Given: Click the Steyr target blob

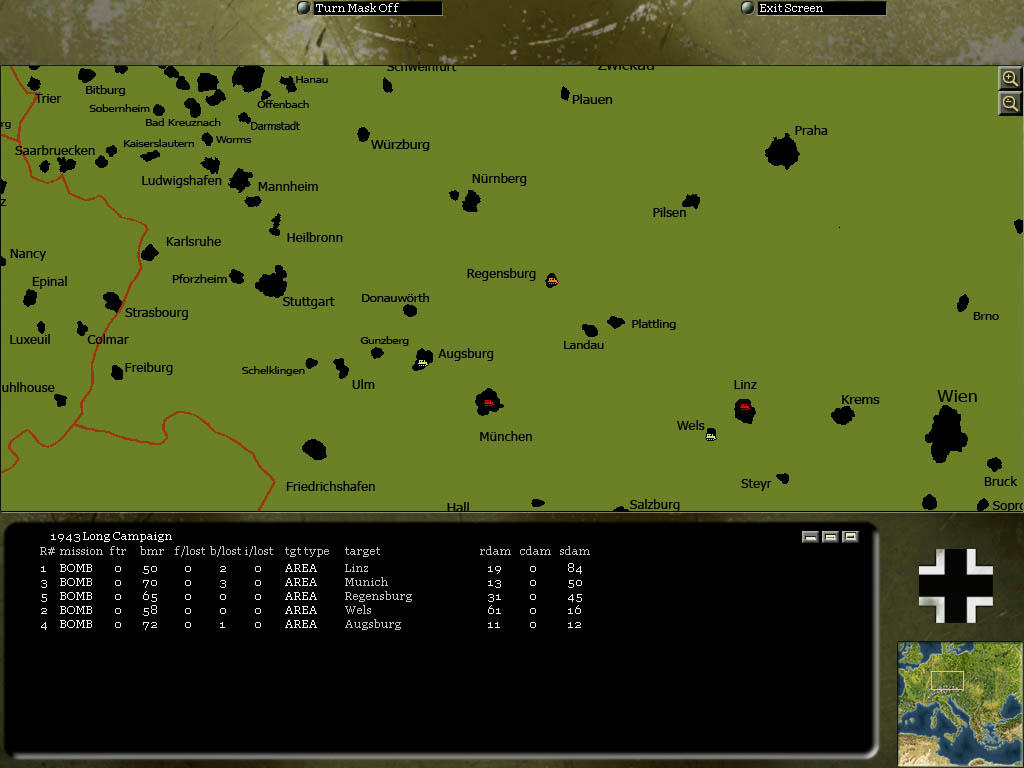Looking at the screenshot, I should point(782,478).
